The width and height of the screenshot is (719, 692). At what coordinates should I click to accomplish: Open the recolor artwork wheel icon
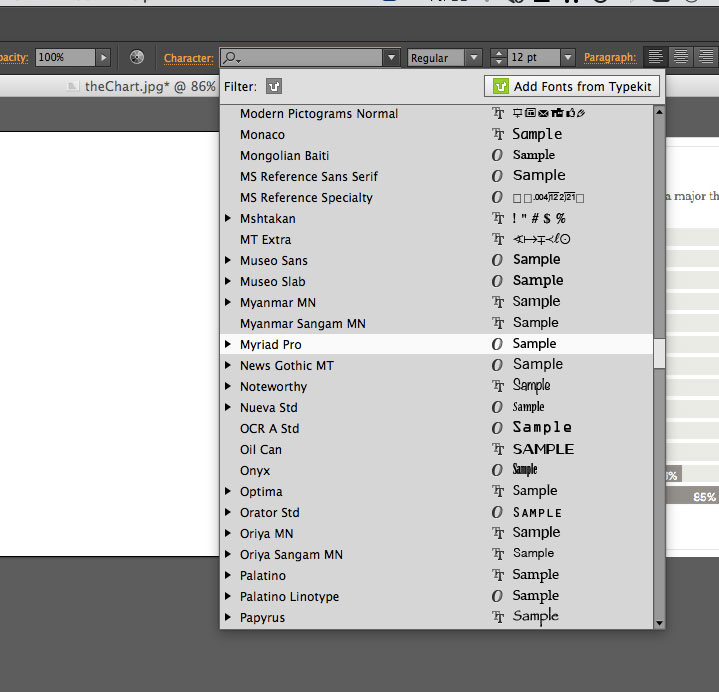(x=137, y=57)
